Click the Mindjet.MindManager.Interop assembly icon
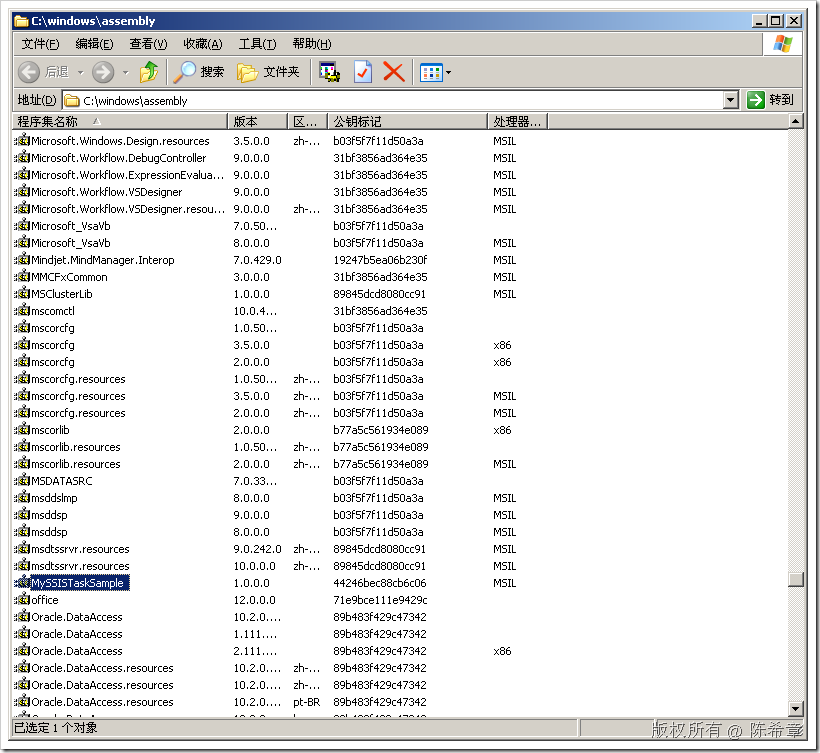The width and height of the screenshot is (820, 753). click(x=22, y=259)
